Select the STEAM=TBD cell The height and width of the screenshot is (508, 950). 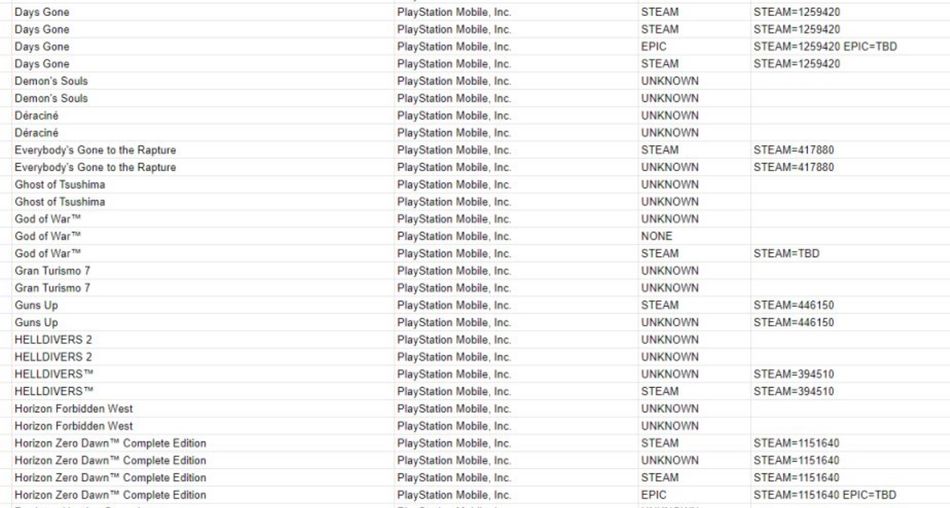click(x=850, y=253)
